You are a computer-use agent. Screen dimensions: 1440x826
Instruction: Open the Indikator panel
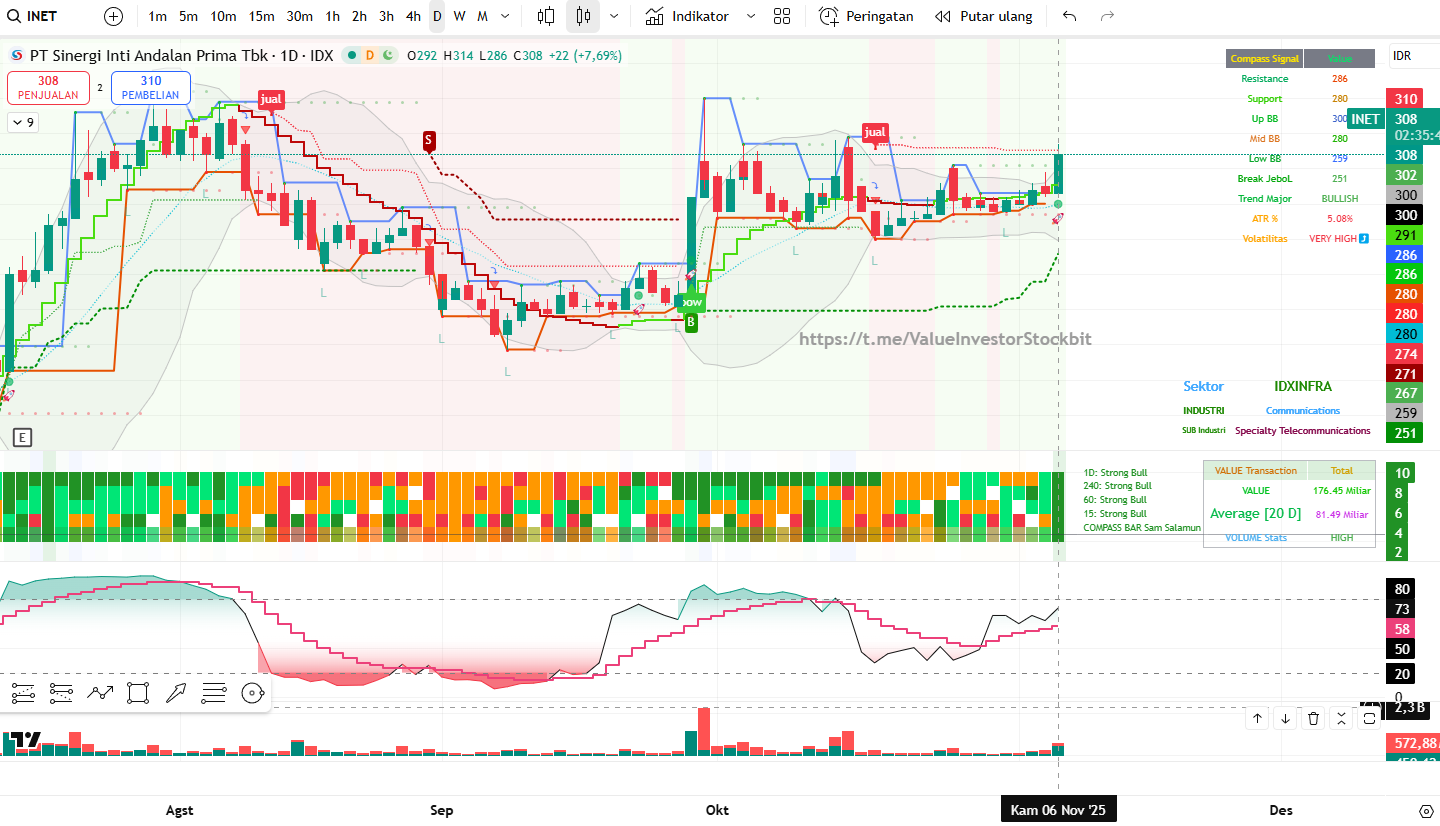(687, 16)
